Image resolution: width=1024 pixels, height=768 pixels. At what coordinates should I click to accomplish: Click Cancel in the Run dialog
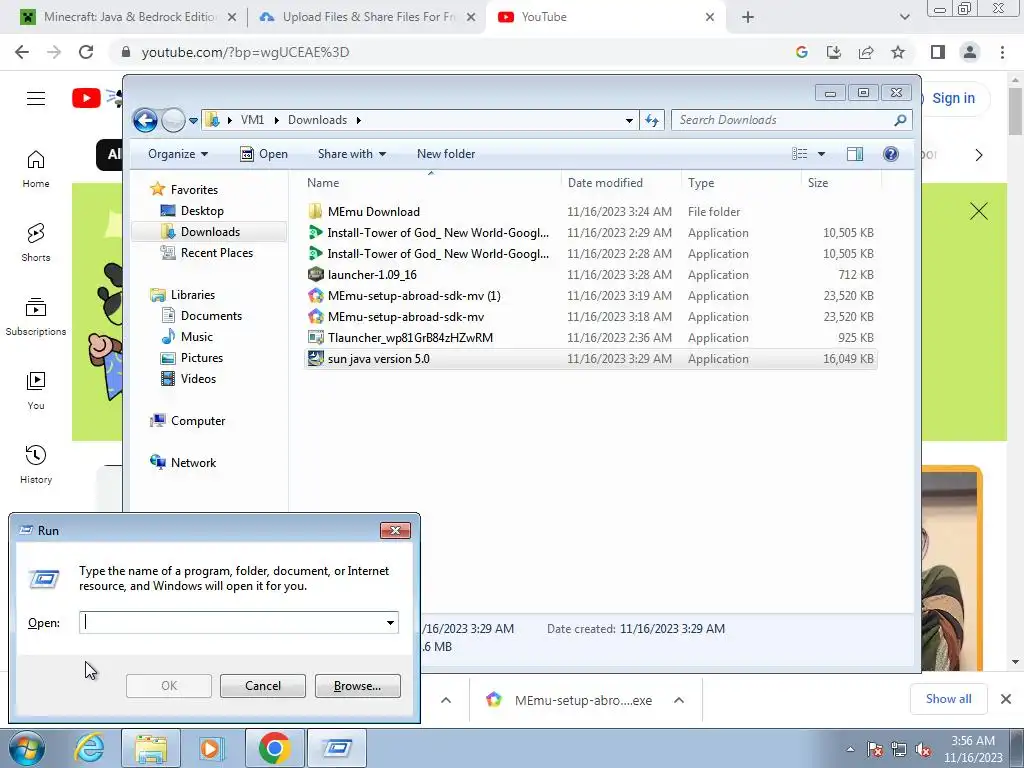coord(263,686)
